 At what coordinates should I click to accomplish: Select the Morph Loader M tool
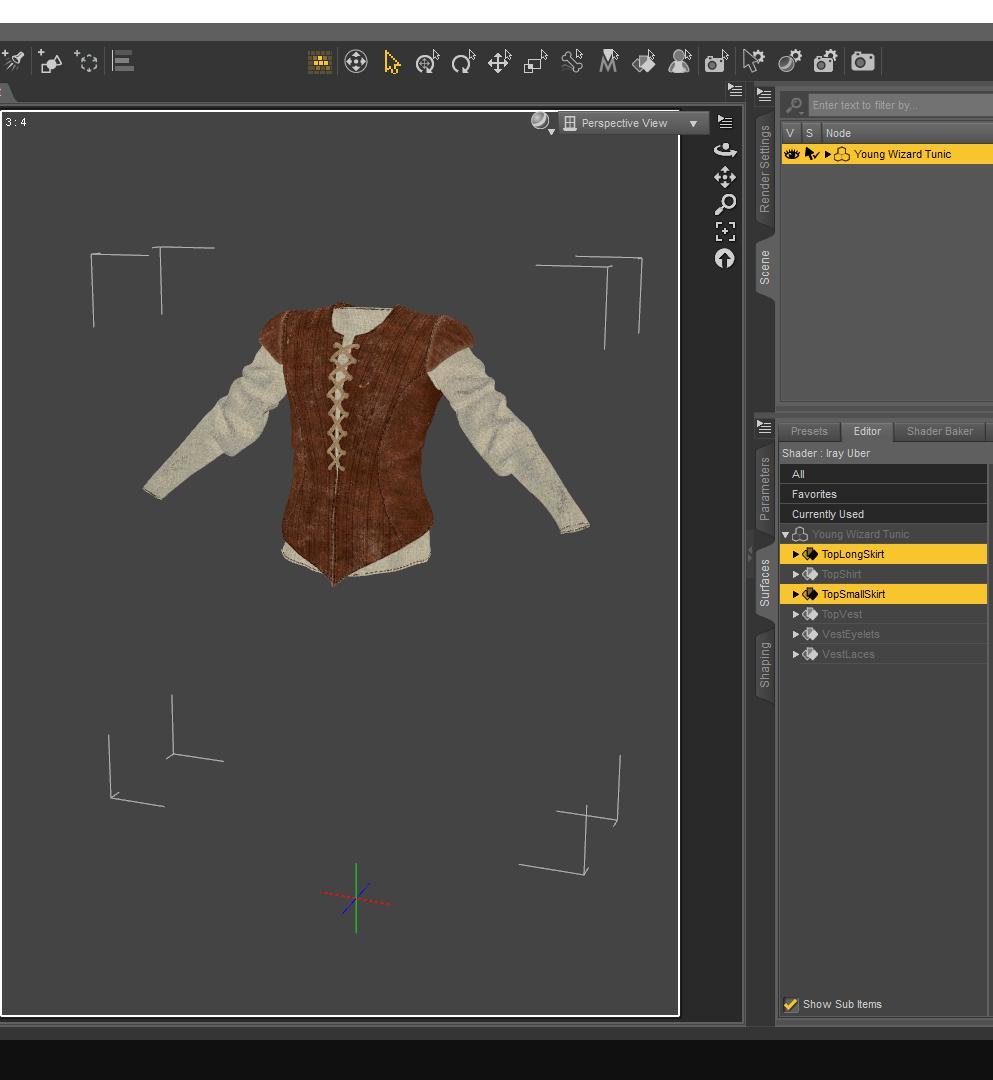pyautogui.click(x=608, y=63)
